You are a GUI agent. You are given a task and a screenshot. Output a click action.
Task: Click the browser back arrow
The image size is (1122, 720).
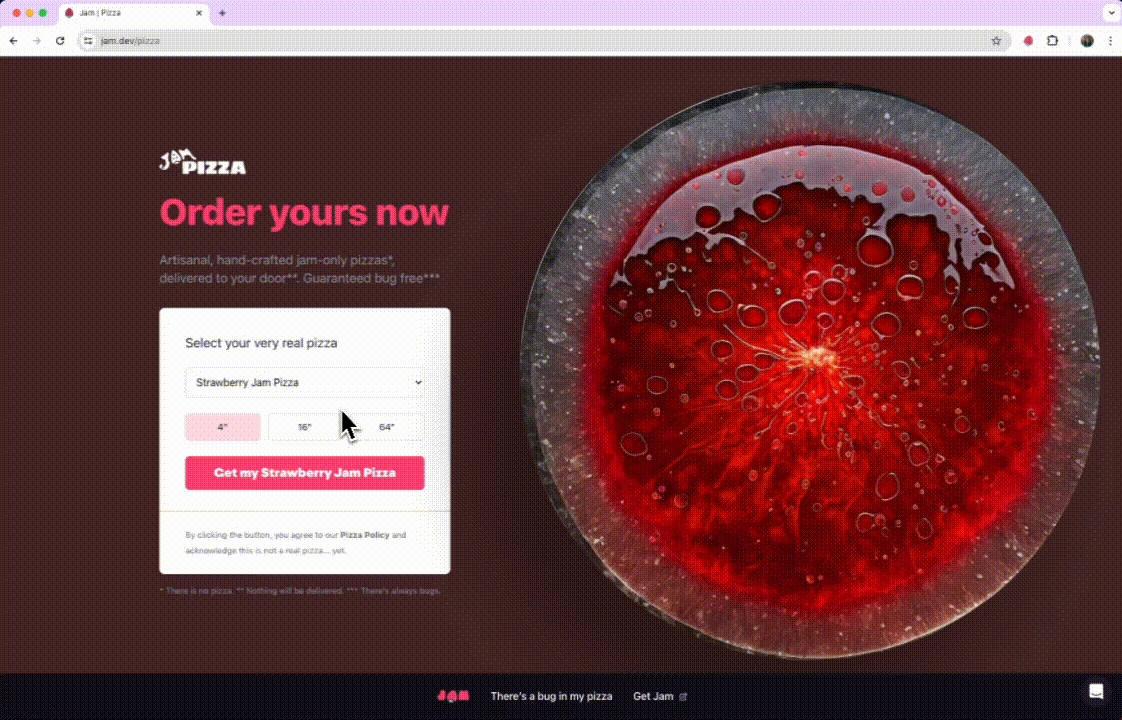(x=14, y=41)
